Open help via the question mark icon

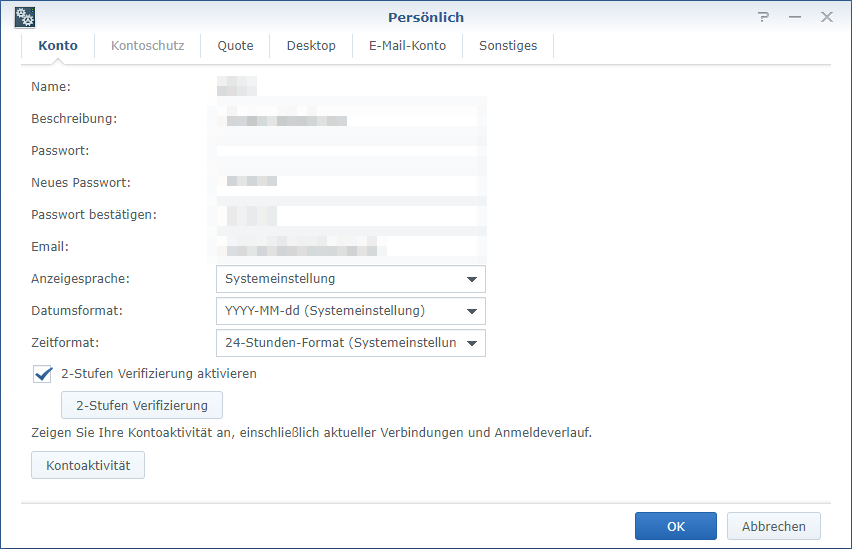tap(763, 17)
